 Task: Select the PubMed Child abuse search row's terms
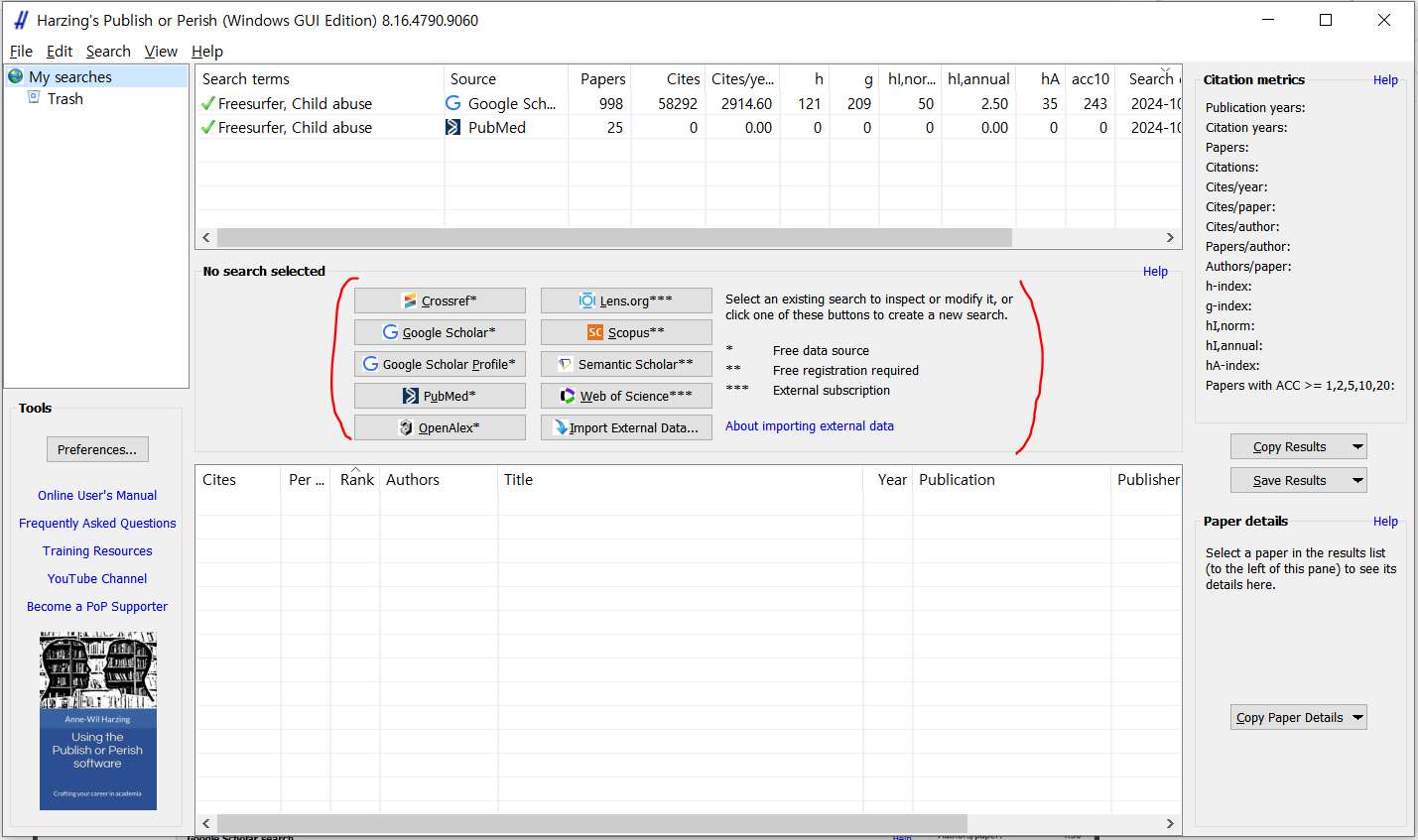[295, 127]
